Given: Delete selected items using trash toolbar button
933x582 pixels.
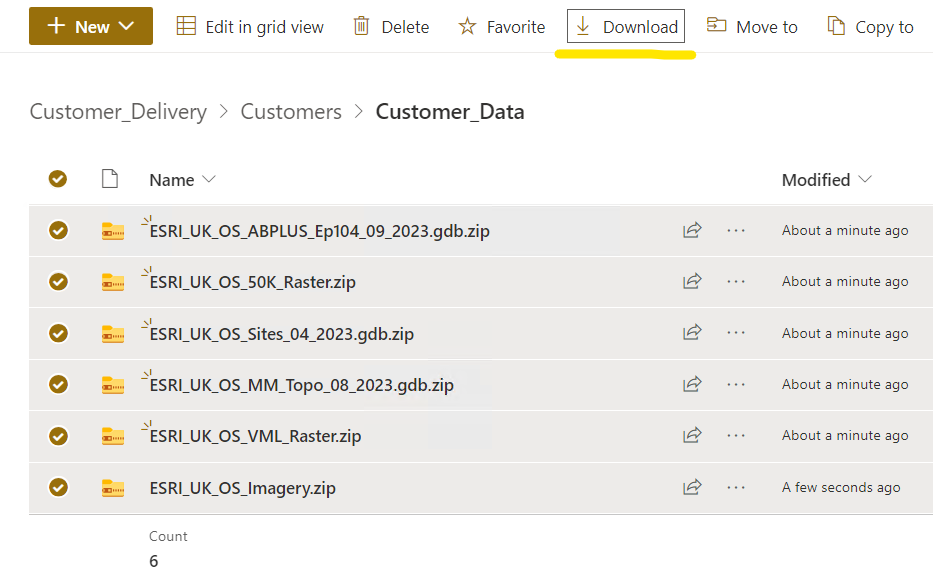Looking at the screenshot, I should click(x=391, y=27).
